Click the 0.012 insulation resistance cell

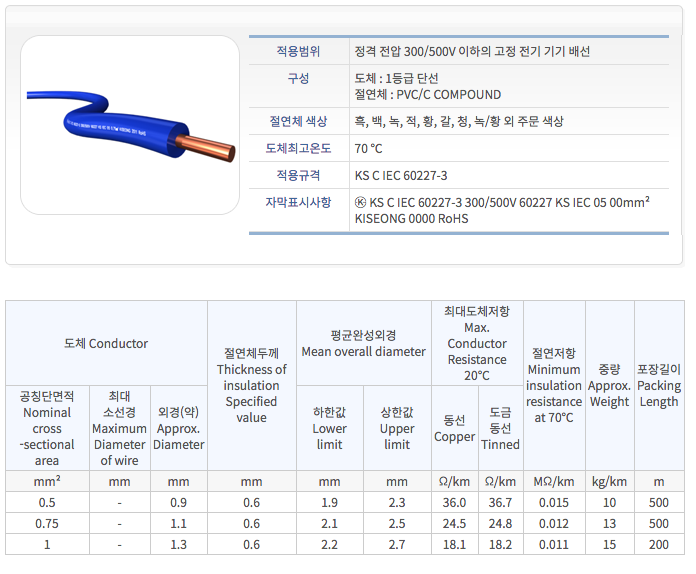point(554,523)
